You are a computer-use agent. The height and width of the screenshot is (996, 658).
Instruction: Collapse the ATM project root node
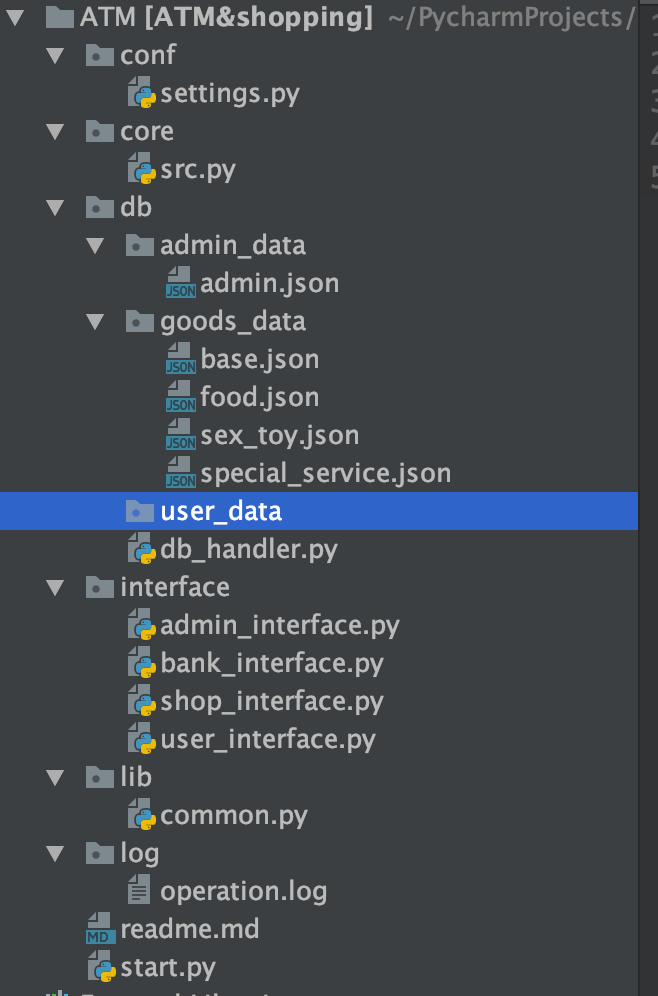coord(13,17)
